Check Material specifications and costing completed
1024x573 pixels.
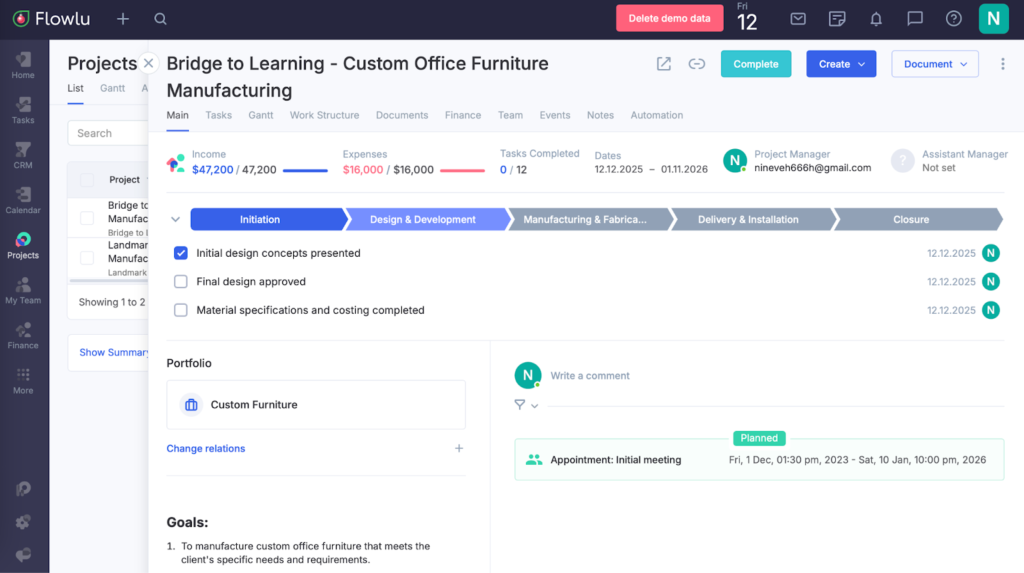point(181,310)
